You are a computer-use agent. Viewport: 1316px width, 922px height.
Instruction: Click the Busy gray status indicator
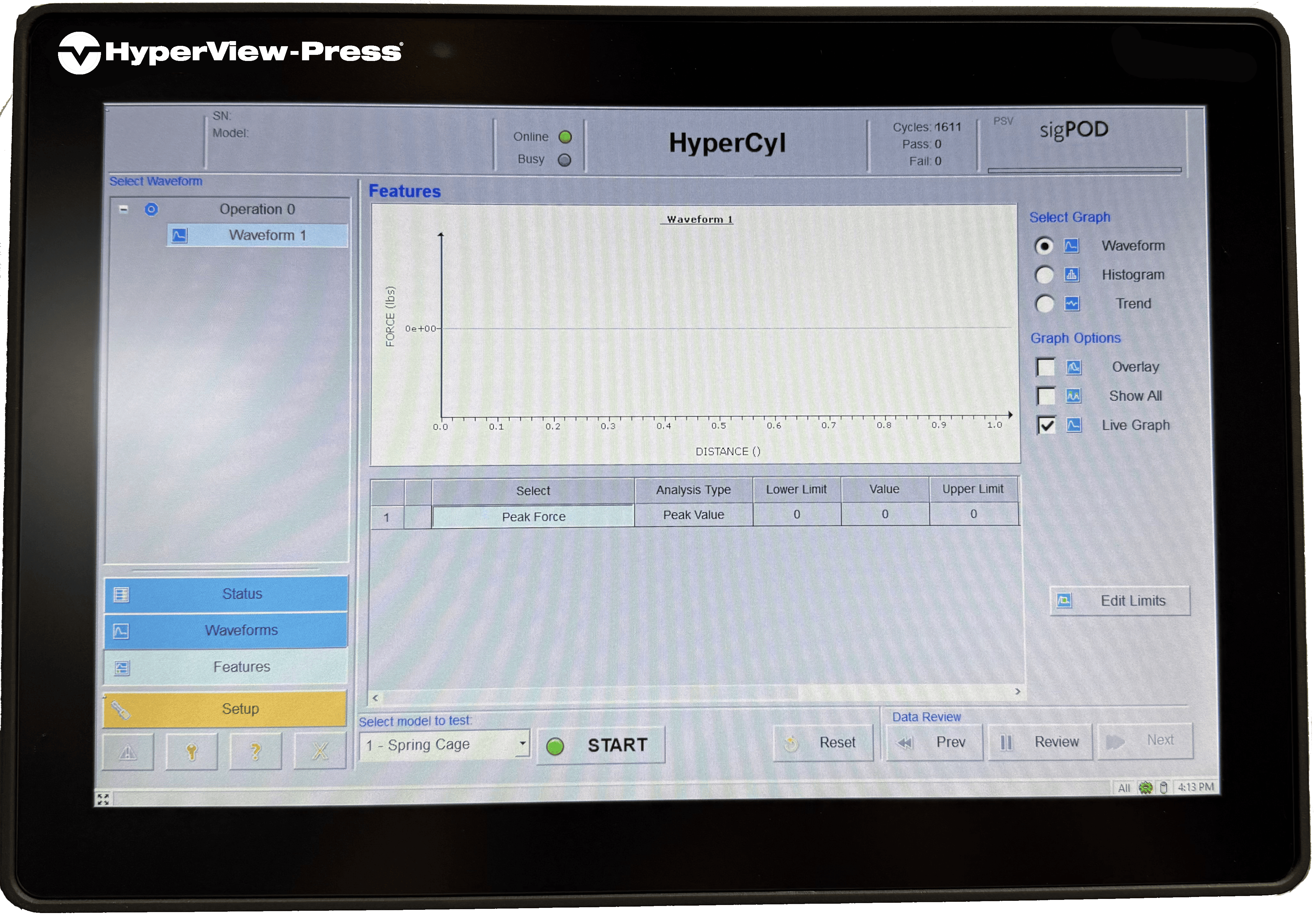(565, 160)
